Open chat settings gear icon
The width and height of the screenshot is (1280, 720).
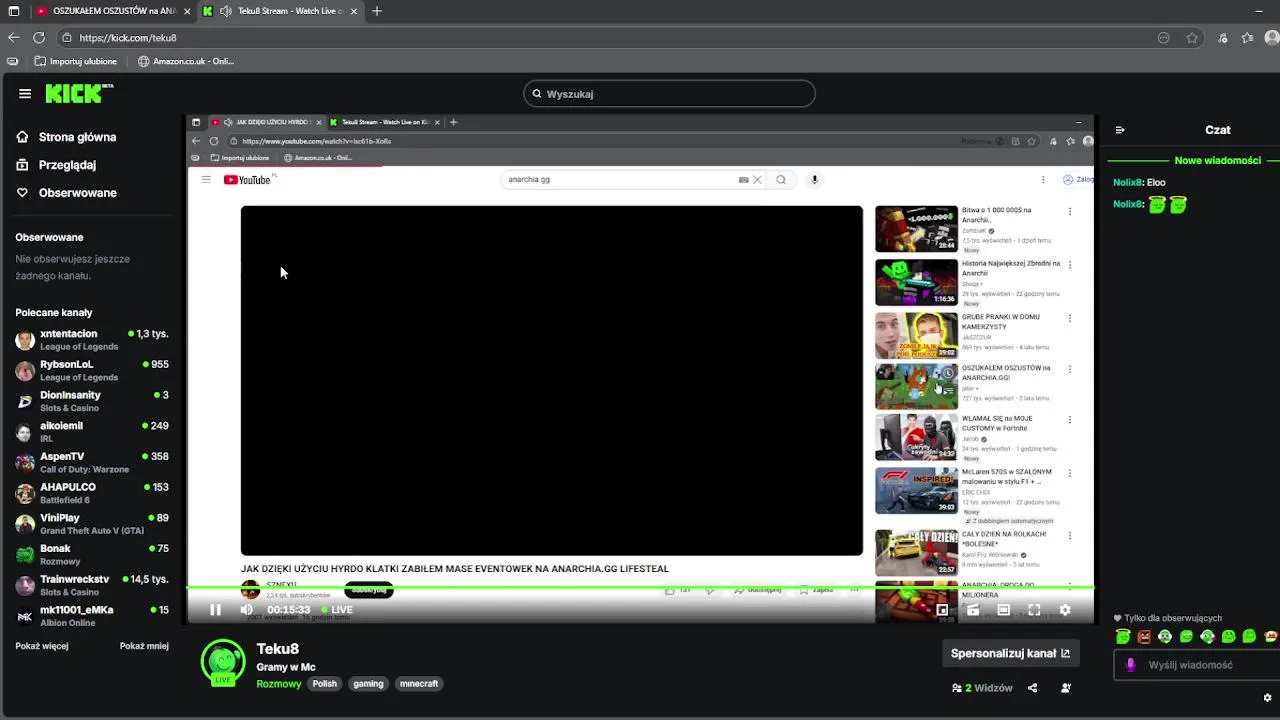click(1267, 698)
